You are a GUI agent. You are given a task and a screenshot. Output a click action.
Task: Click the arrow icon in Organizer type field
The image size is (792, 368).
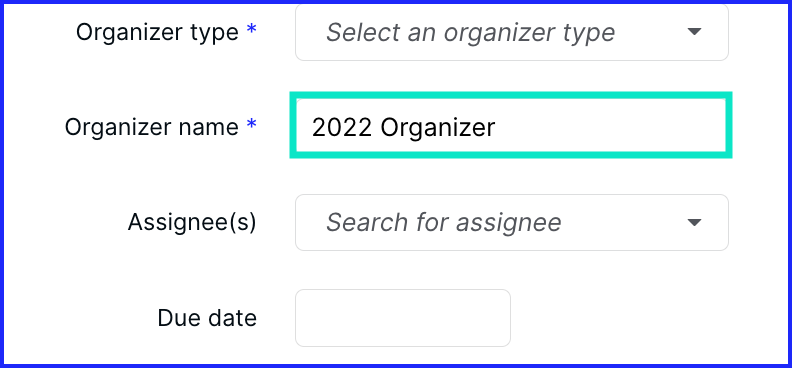(695, 32)
